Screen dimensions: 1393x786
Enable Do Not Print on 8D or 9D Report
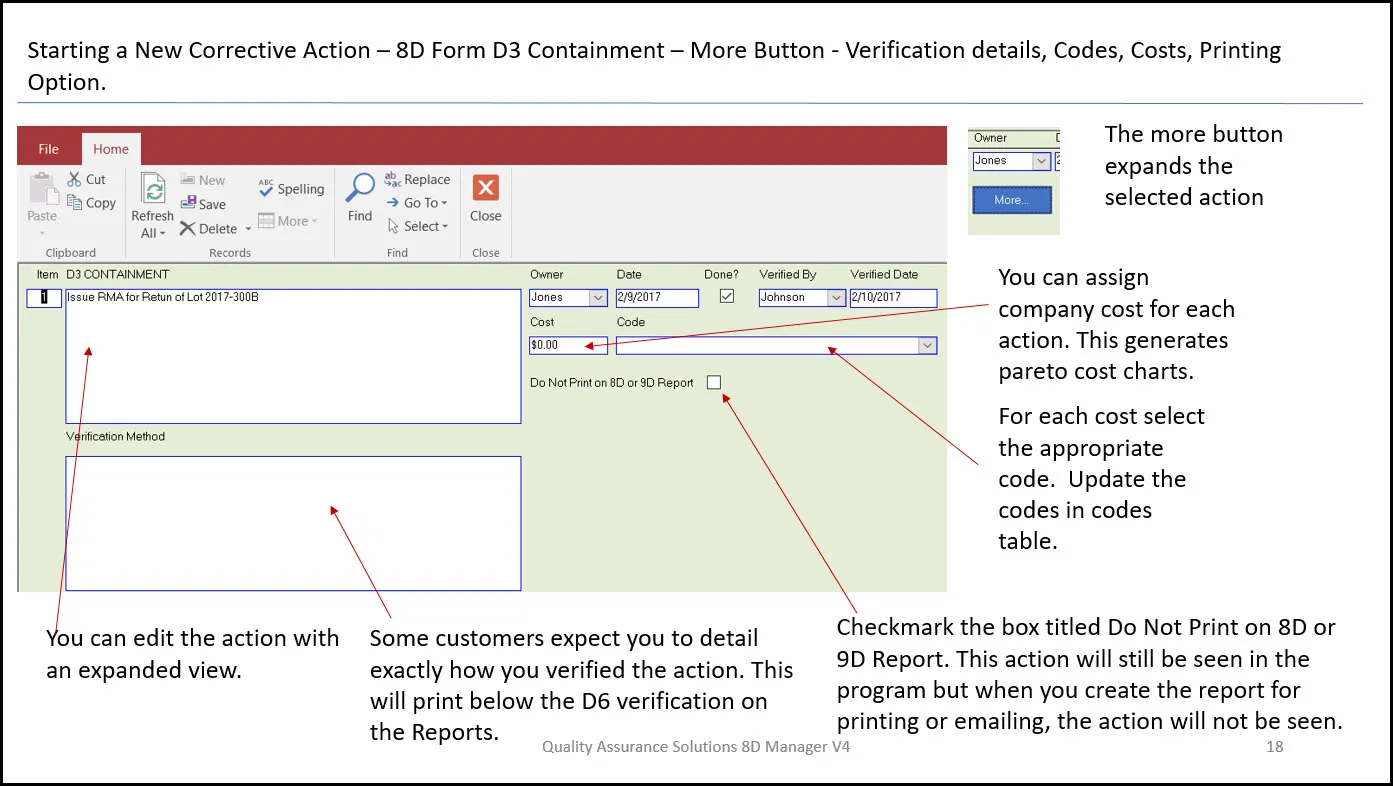(x=713, y=382)
